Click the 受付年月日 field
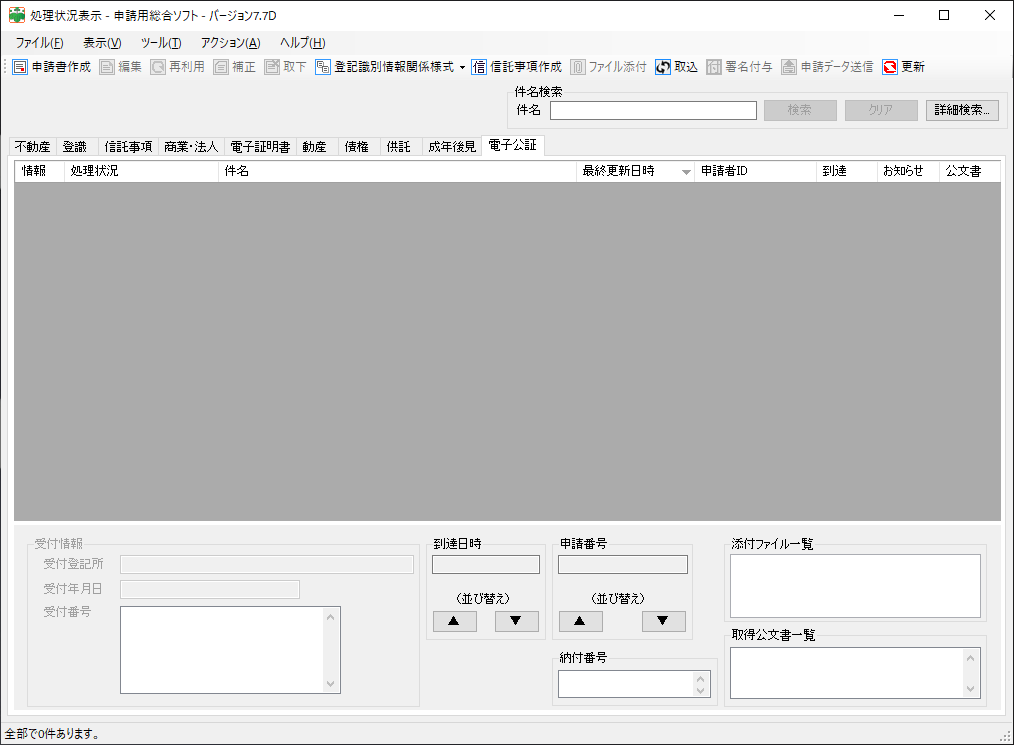The height and width of the screenshot is (745, 1014). tap(210, 589)
